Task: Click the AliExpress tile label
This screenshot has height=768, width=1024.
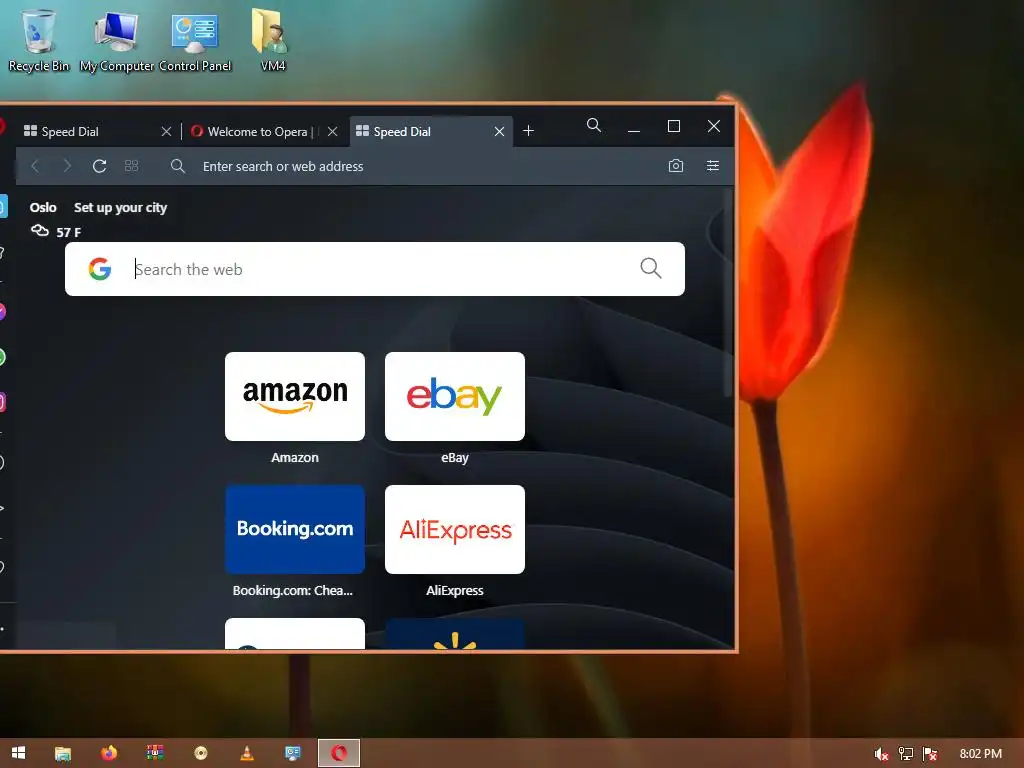Action: (x=455, y=590)
